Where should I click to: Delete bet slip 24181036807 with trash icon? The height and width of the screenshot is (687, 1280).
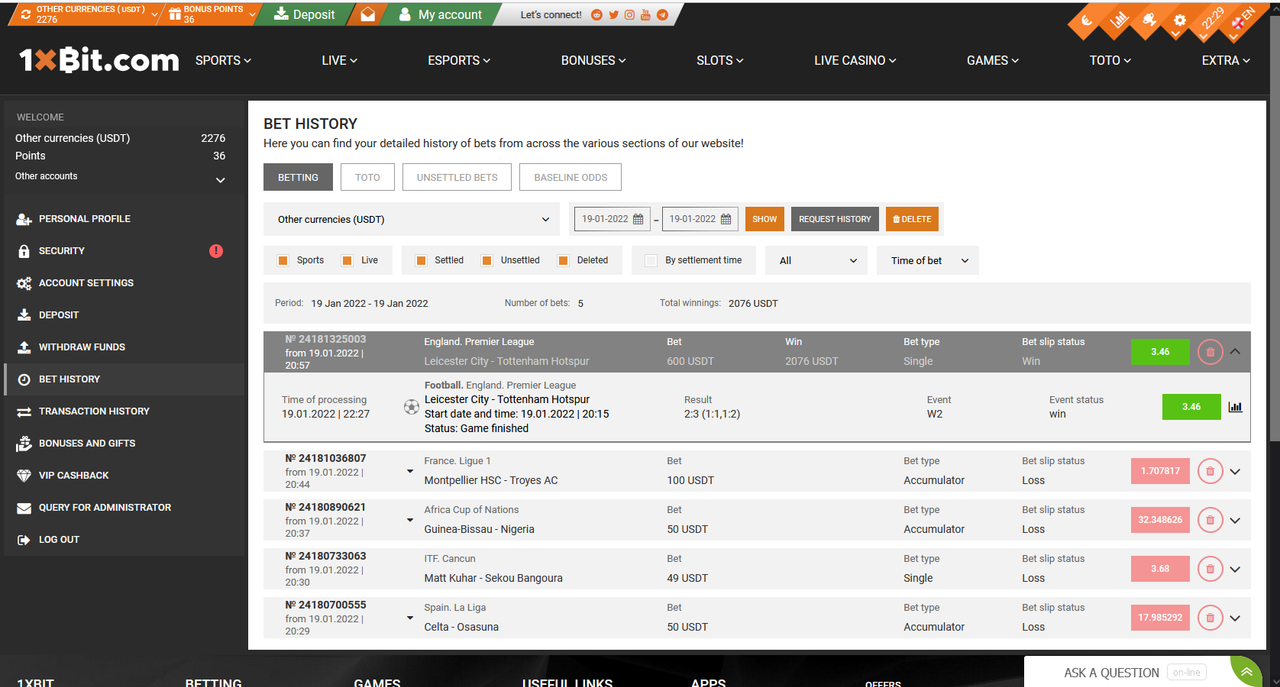1210,471
